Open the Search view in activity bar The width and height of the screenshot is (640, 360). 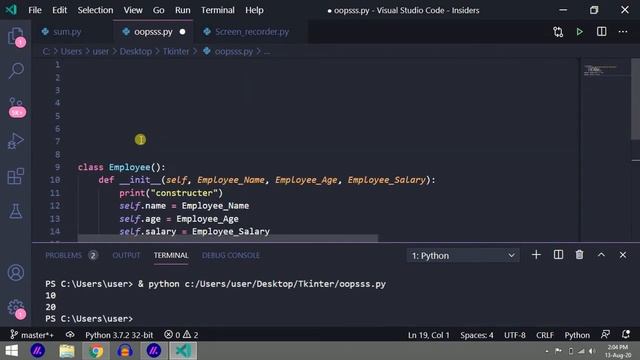tap(16, 71)
